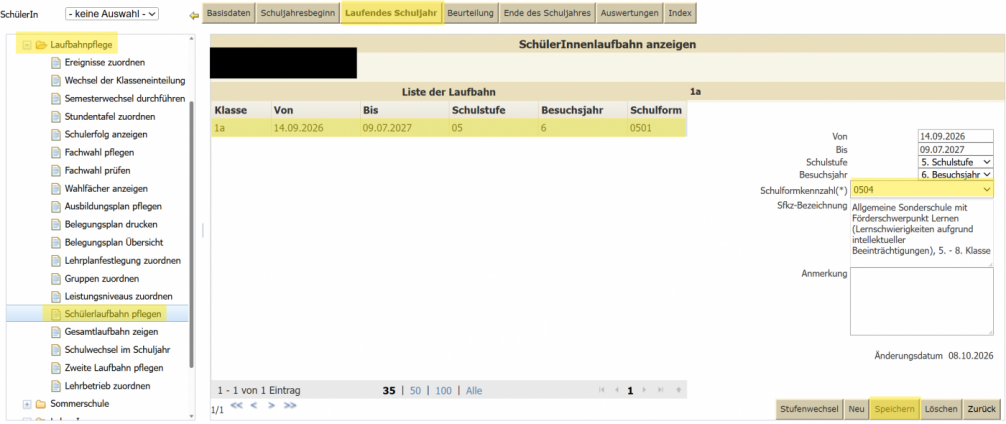Show Alle entries in the list
The image size is (1006, 424).
coord(474,390)
